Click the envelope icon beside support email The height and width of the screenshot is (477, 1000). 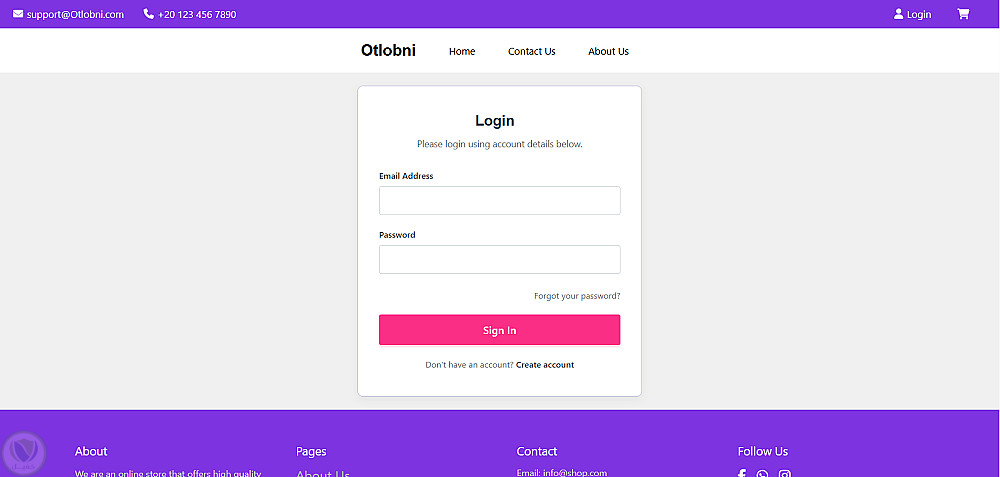point(18,14)
